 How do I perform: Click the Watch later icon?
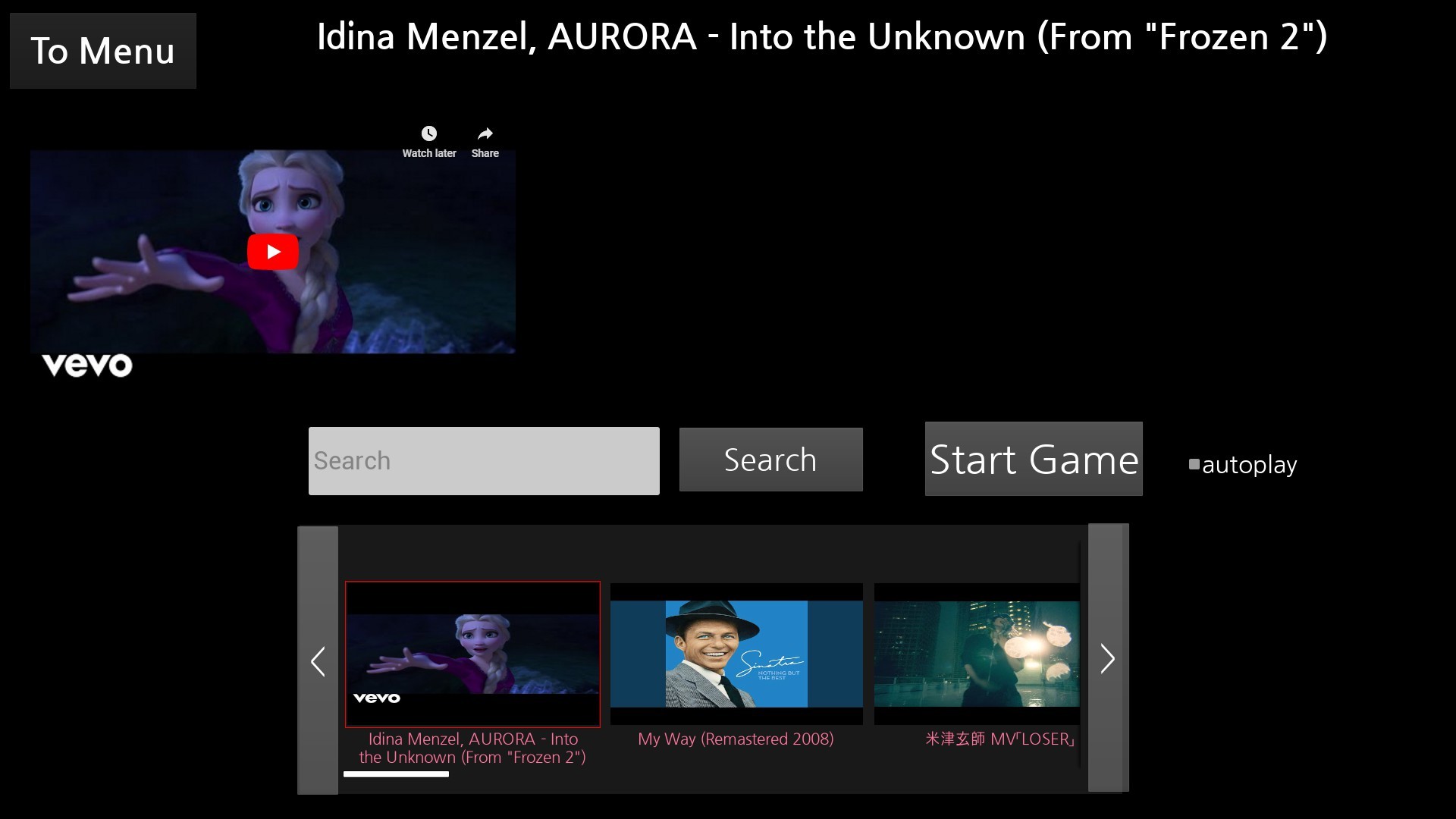point(429,140)
